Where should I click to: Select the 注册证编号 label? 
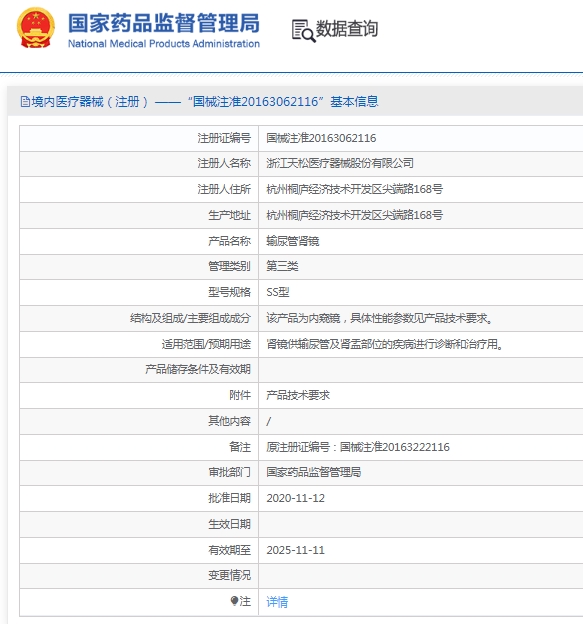click(x=224, y=138)
